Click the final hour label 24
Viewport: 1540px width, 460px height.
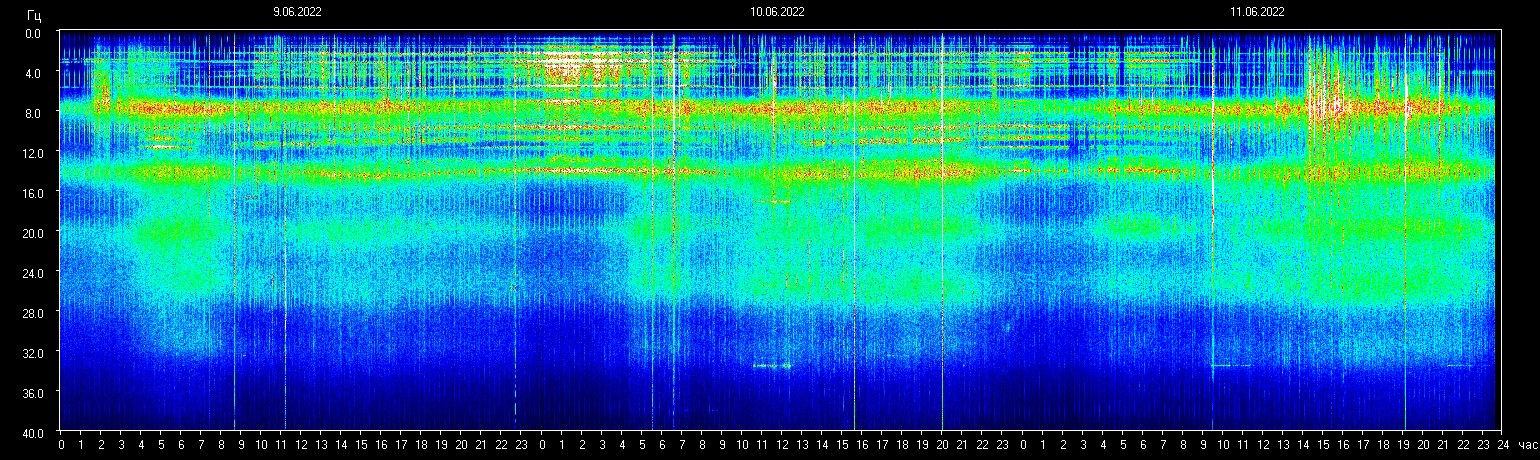pos(1502,444)
